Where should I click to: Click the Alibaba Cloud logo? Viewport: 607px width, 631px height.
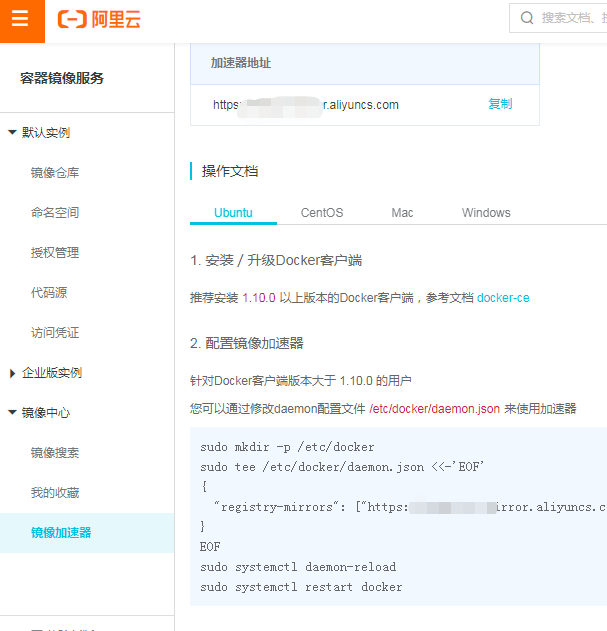pyautogui.click(x=99, y=19)
